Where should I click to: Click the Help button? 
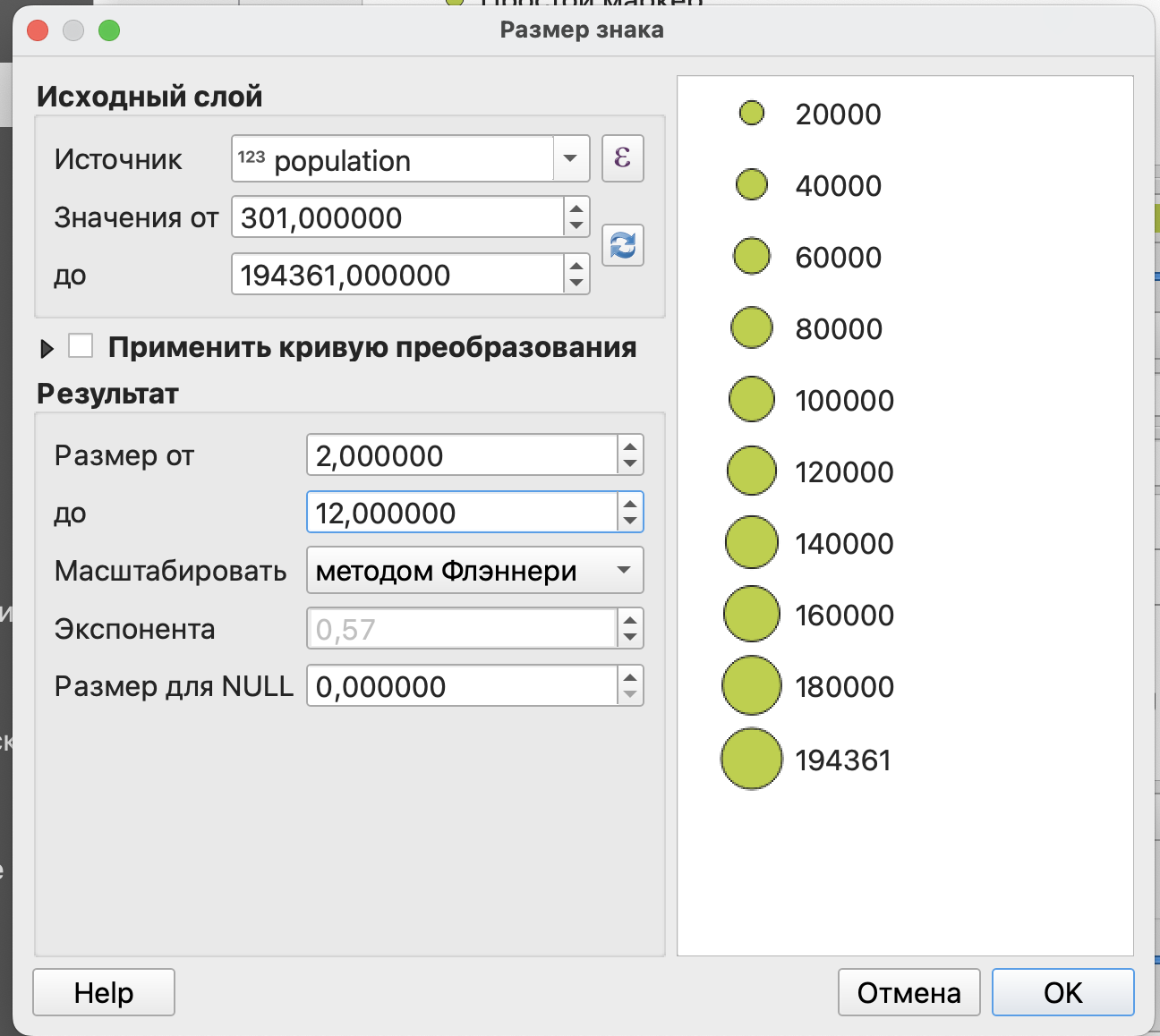[x=104, y=992]
